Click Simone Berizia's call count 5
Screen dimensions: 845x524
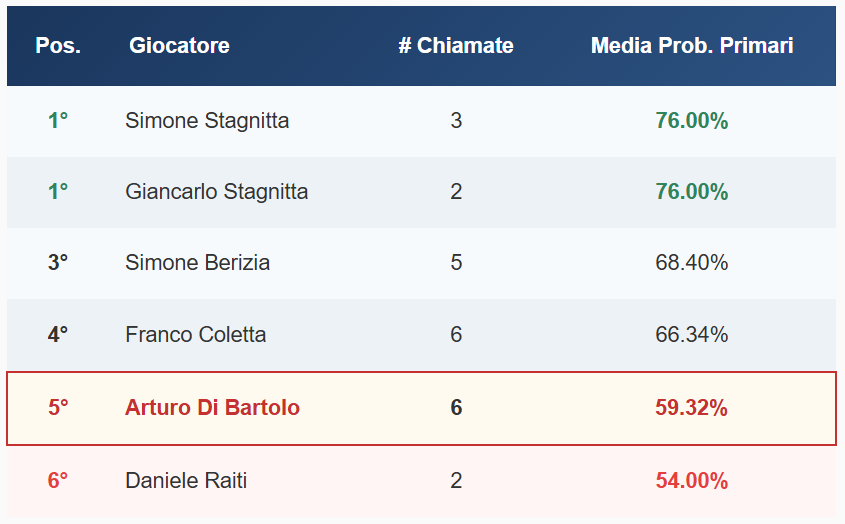456,263
